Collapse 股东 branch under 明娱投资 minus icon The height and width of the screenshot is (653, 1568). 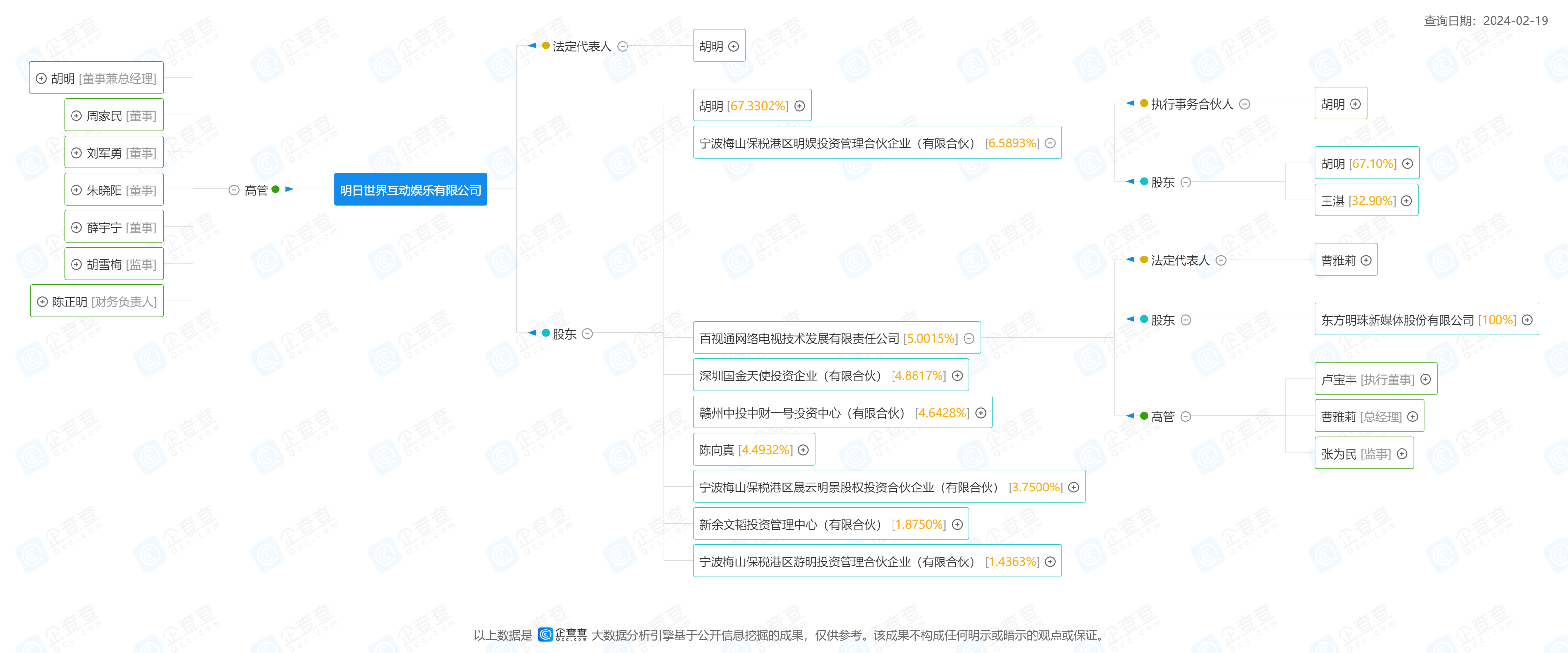[1186, 182]
